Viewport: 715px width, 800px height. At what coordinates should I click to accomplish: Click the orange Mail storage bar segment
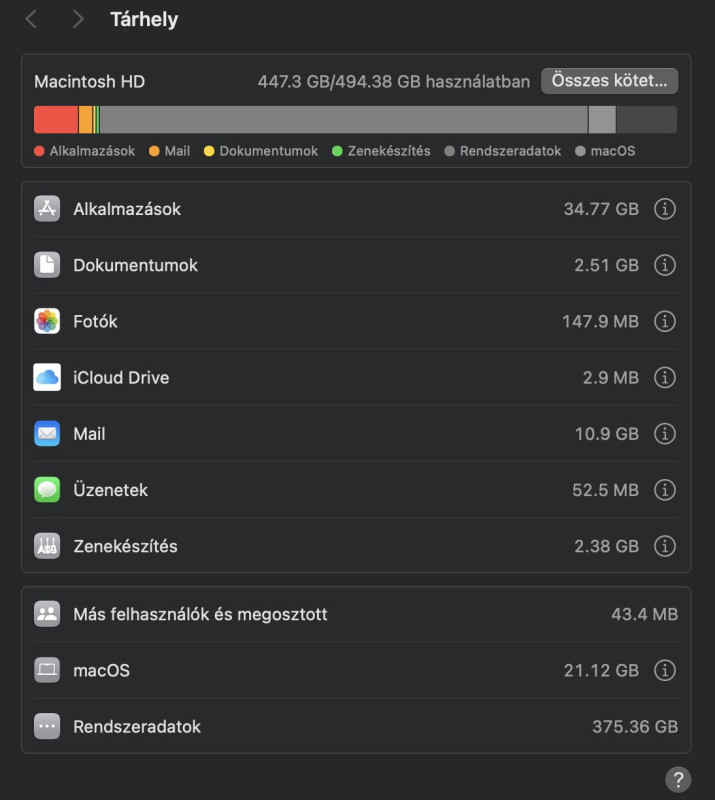coord(85,119)
